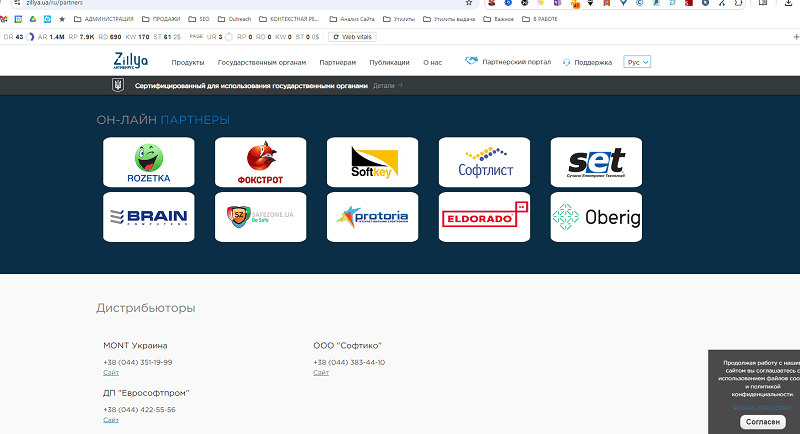Open the Chrome downloads icon
800x434 pixels.
pyautogui.click(x=788, y=3)
